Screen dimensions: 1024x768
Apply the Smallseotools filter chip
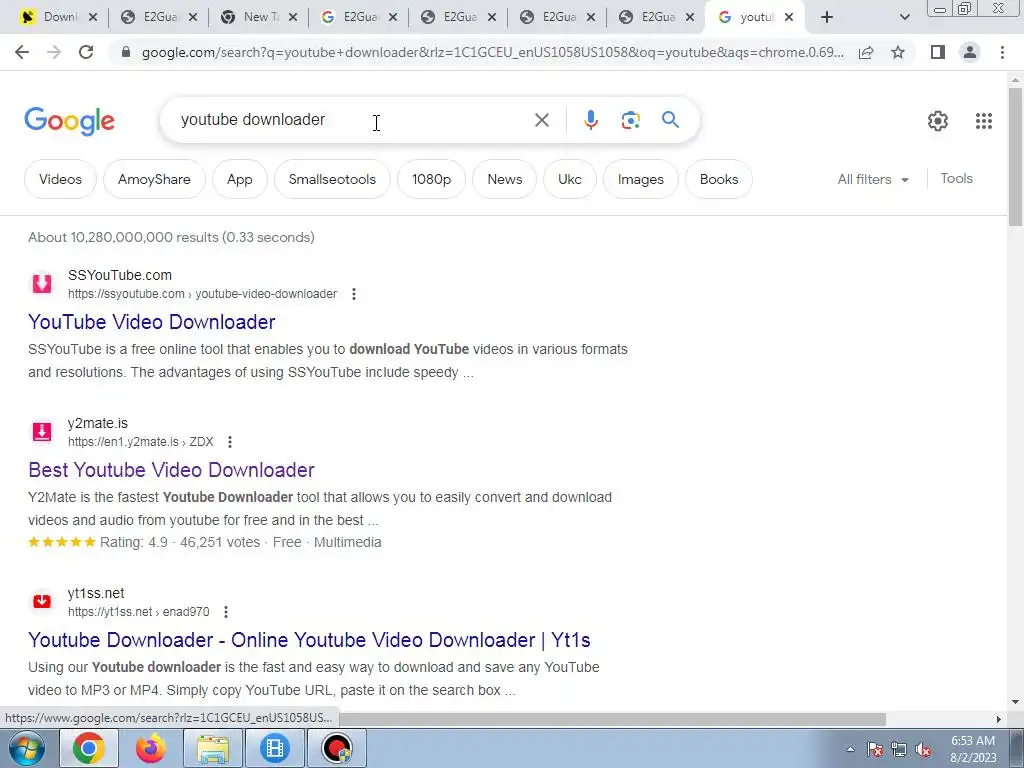coord(332,179)
